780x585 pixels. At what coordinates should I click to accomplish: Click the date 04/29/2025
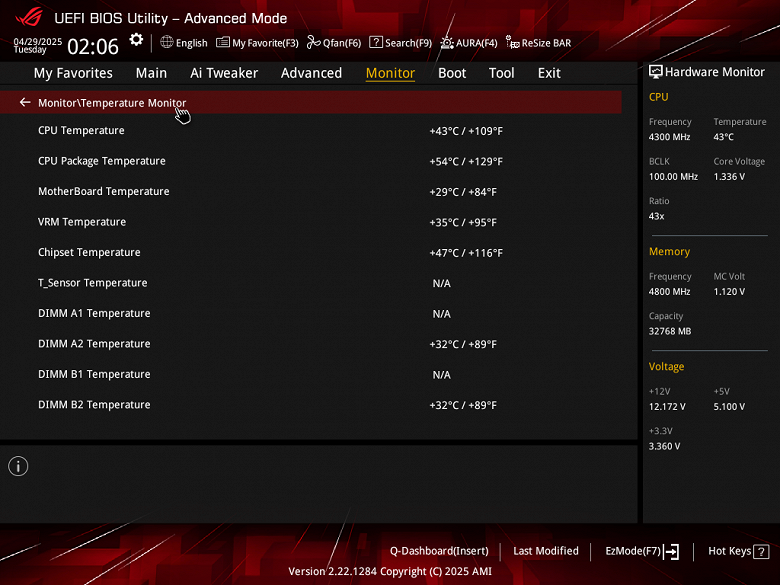38,41
